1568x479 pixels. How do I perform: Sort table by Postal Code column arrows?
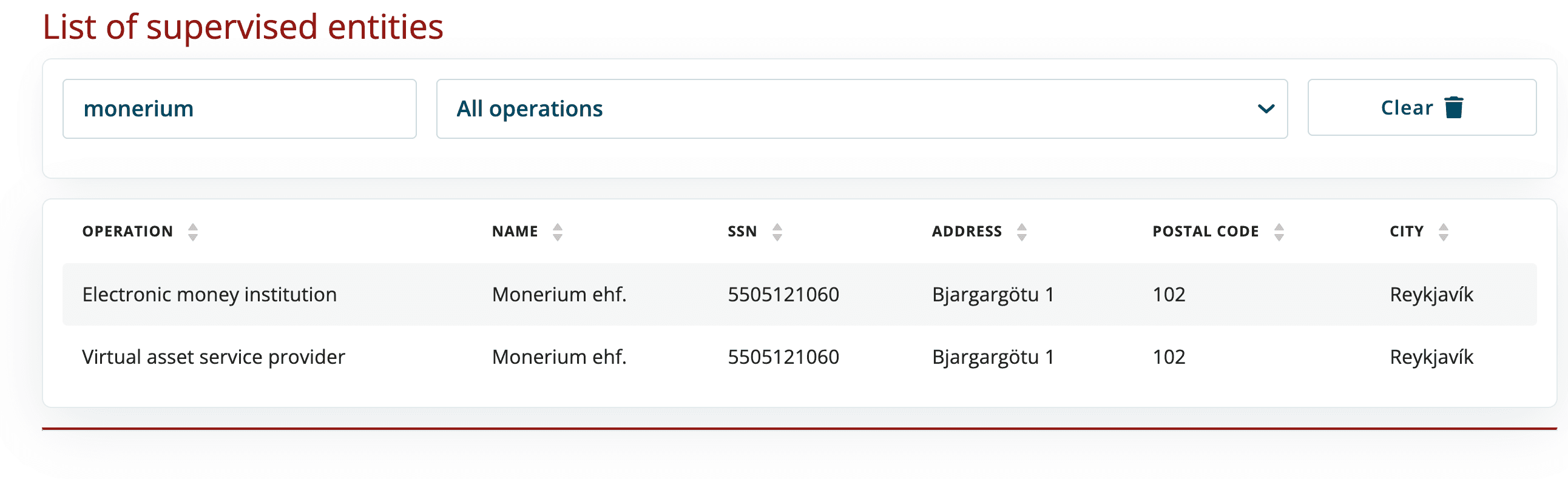pyautogui.click(x=1279, y=232)
